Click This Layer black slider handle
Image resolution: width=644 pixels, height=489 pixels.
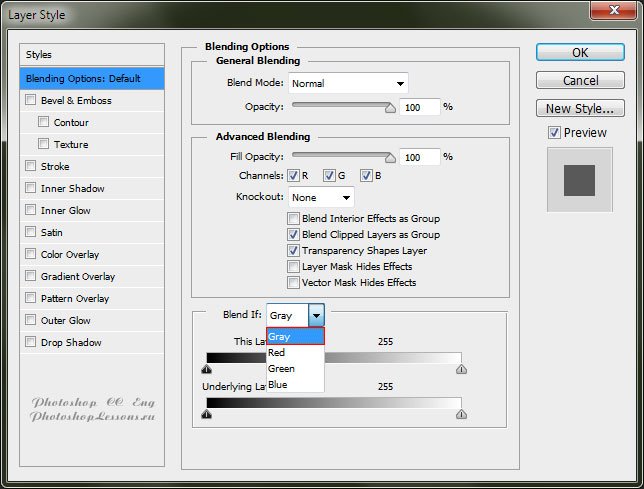[x=207, y=369]
